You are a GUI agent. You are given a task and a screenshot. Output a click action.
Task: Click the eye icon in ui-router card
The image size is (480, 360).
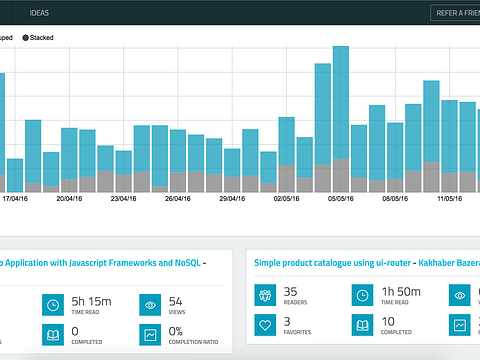pos(460,295)
